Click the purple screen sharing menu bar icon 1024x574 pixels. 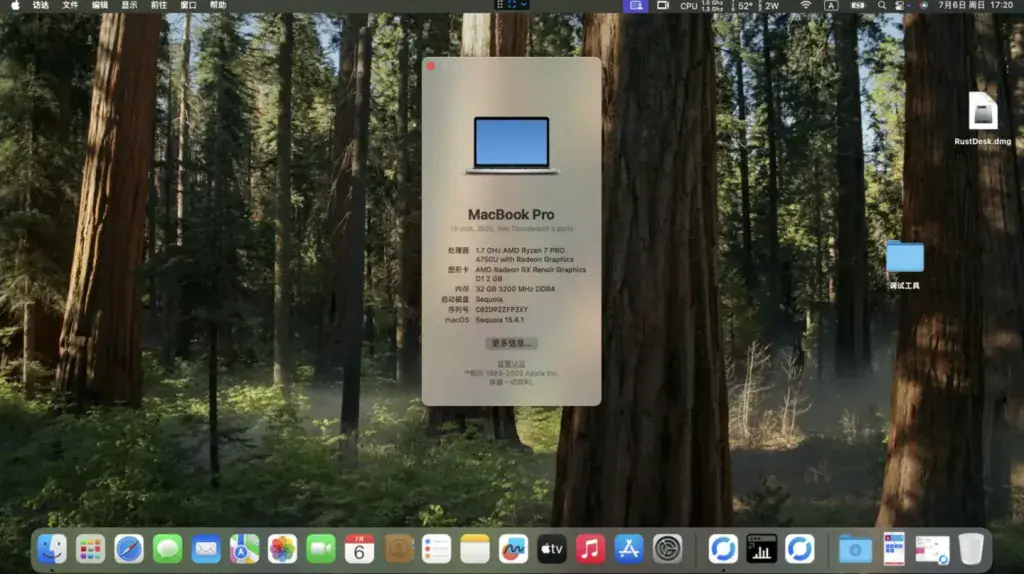pos(635,5)
